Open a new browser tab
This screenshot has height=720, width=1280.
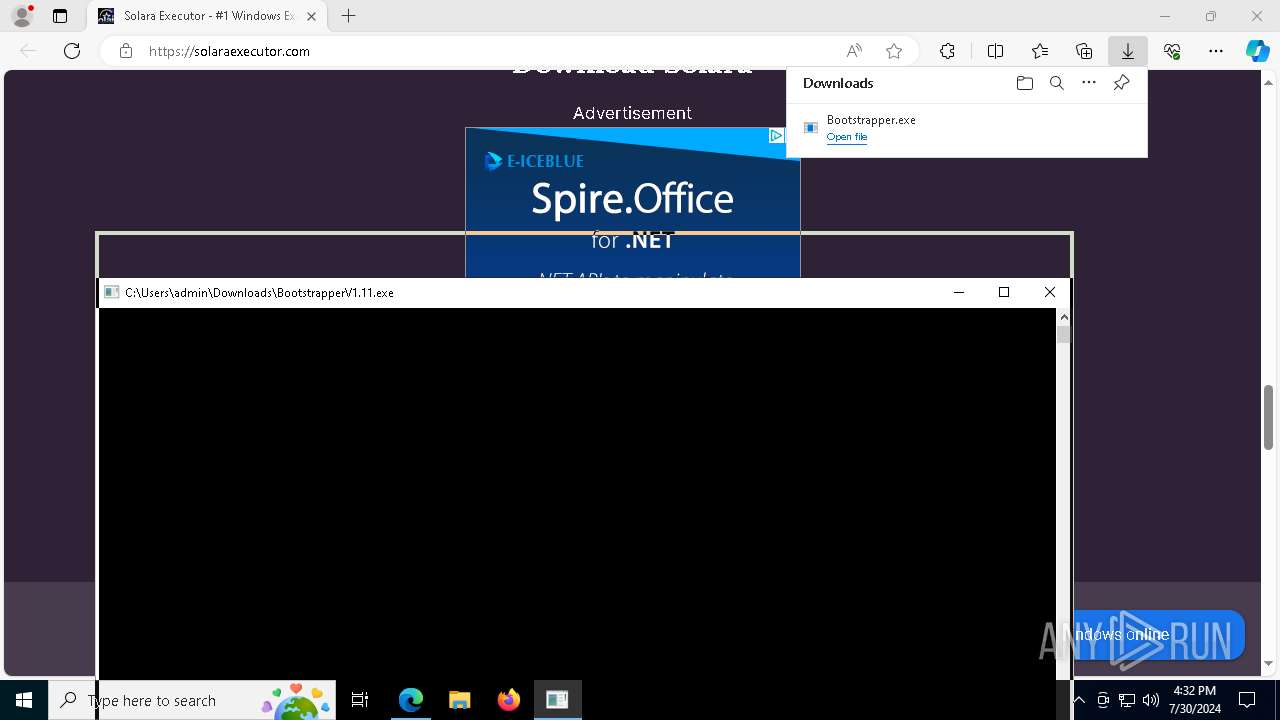point(348,16)
